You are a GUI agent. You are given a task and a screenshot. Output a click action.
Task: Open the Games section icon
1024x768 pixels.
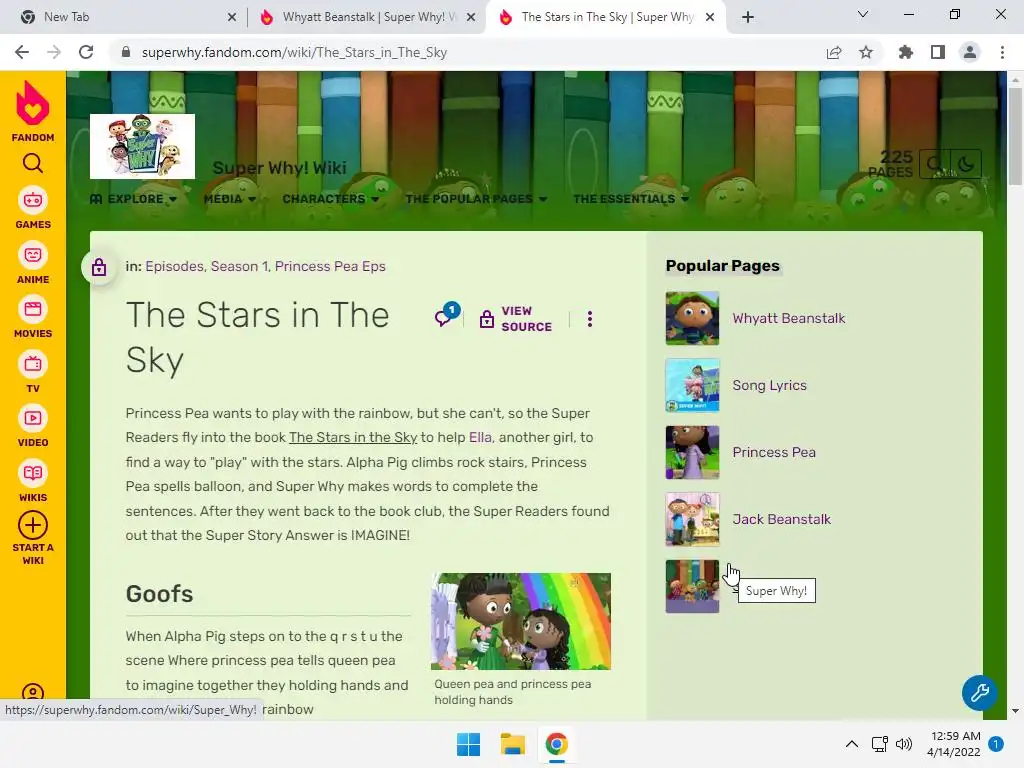33,200
